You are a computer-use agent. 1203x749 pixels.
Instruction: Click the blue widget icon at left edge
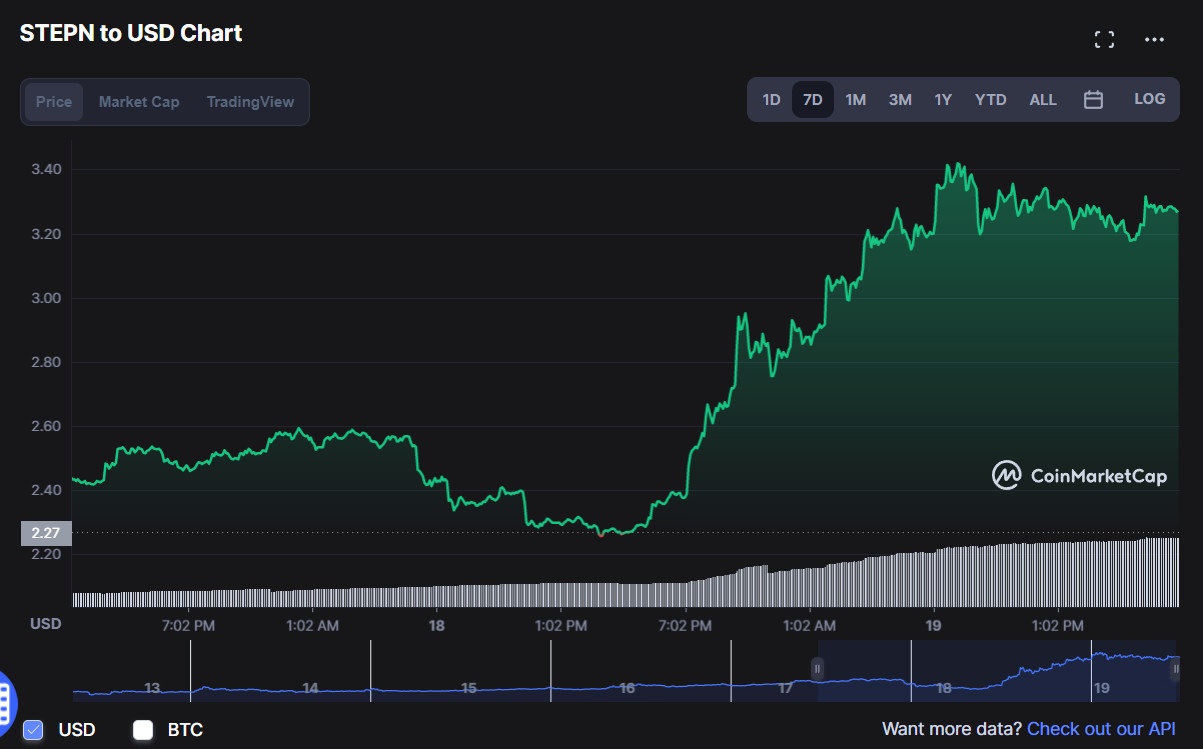coord(4,697)
